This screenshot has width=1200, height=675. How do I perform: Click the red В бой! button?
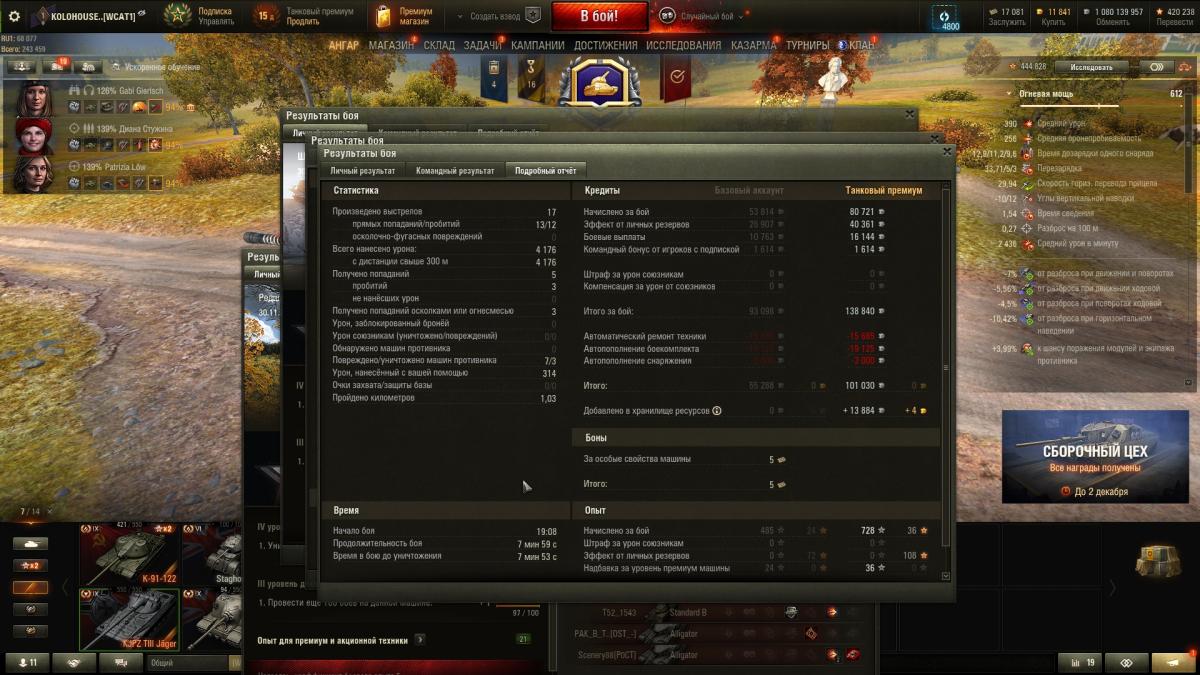pyautogui.click(x=600, y=16)
